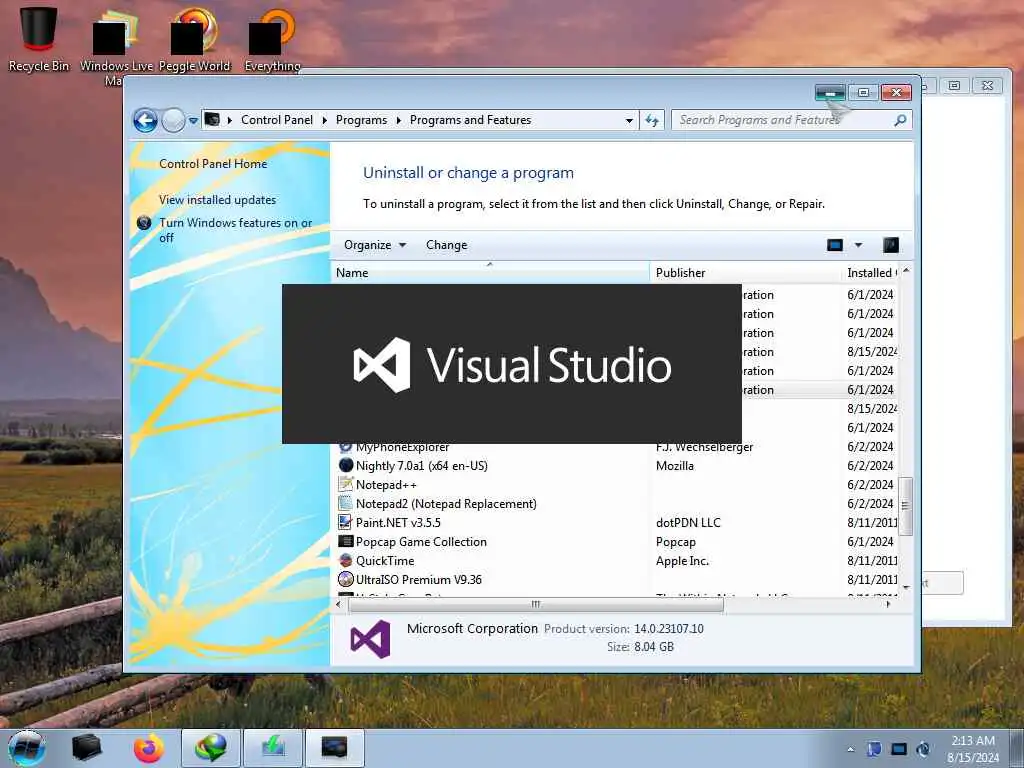Image resolution: width=1024 pixels, height=768 pixels.
Task: Click the dotPDN LLC publisher cell
Action: [x=688, y=523]
